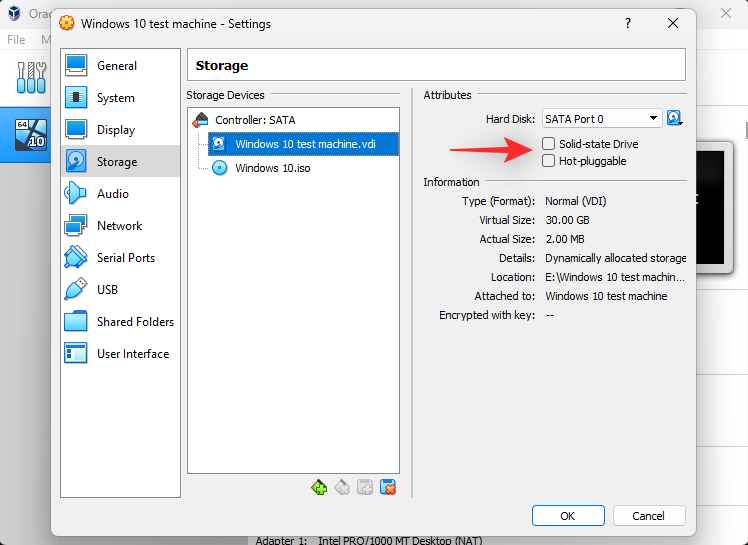Click the add attachment icon

365,488
